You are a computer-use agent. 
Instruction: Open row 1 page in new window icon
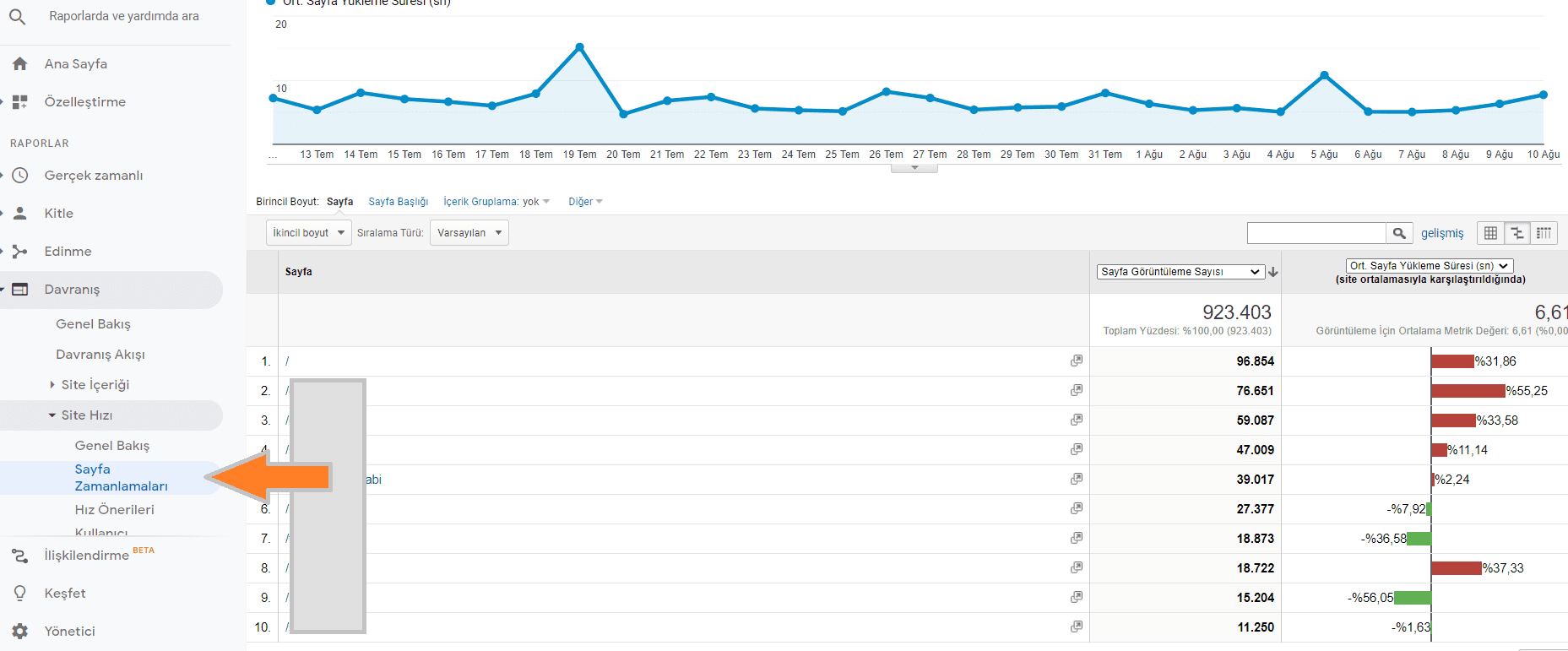[1076, 361]
